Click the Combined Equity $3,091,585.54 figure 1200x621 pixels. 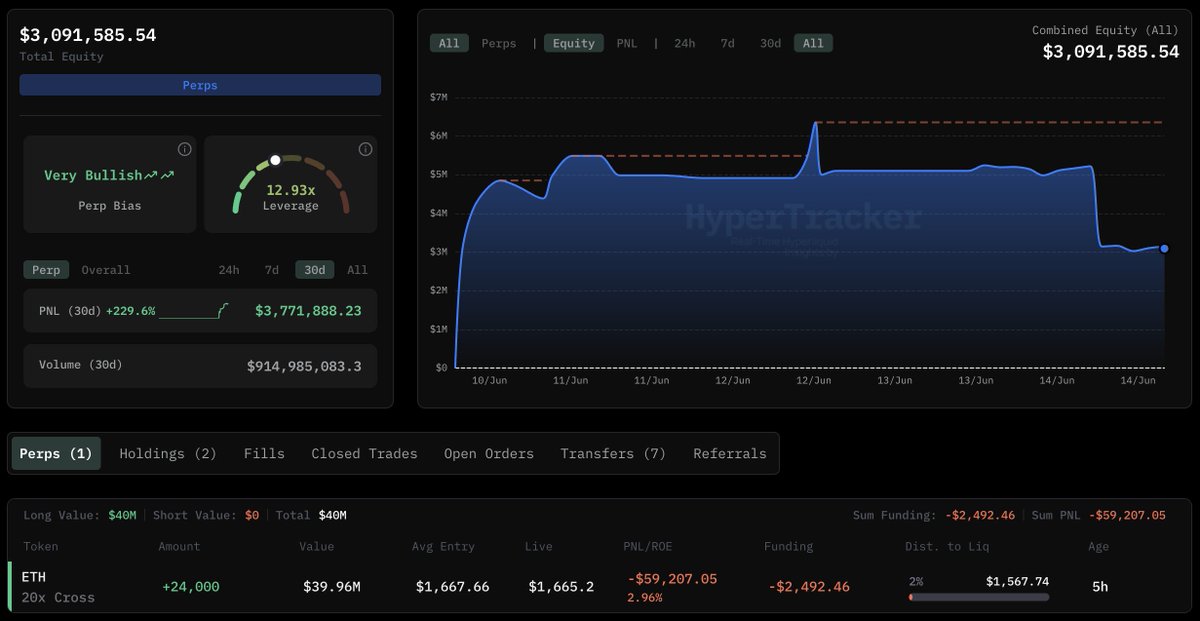[1111, 51]
